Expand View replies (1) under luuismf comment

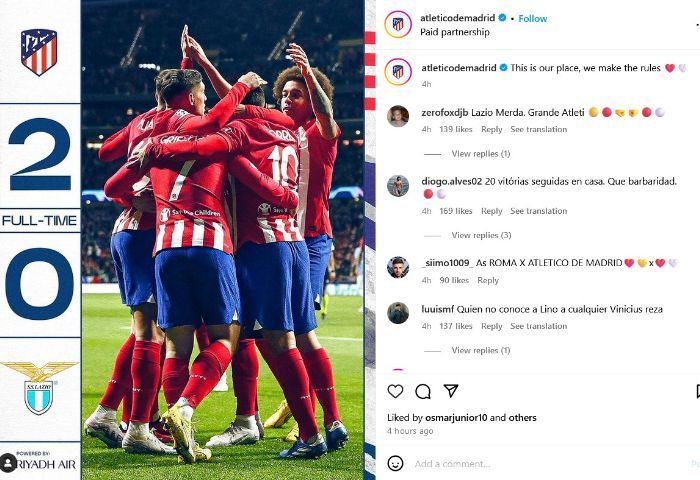(480, 350)
